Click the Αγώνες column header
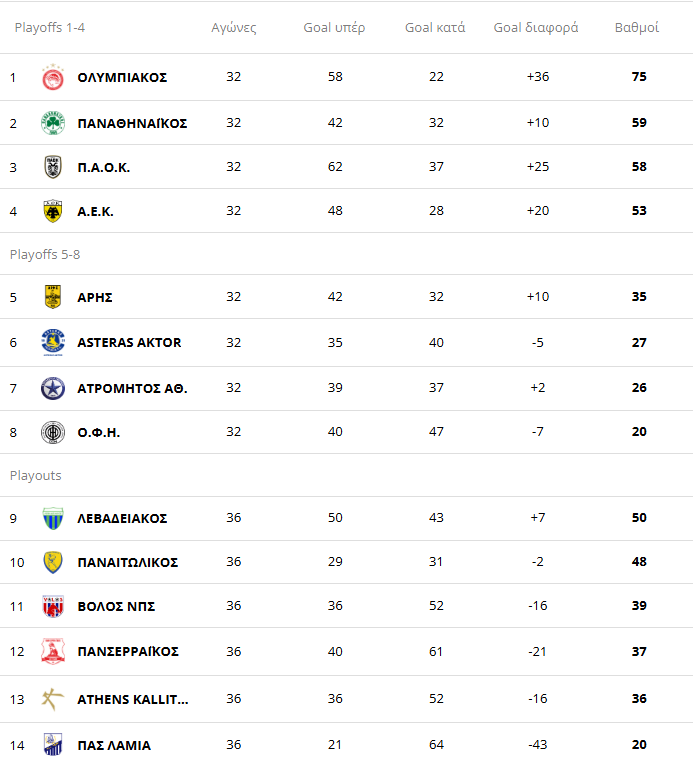The width and height of the screenshot is (693, 757). [x=234, y=28]
